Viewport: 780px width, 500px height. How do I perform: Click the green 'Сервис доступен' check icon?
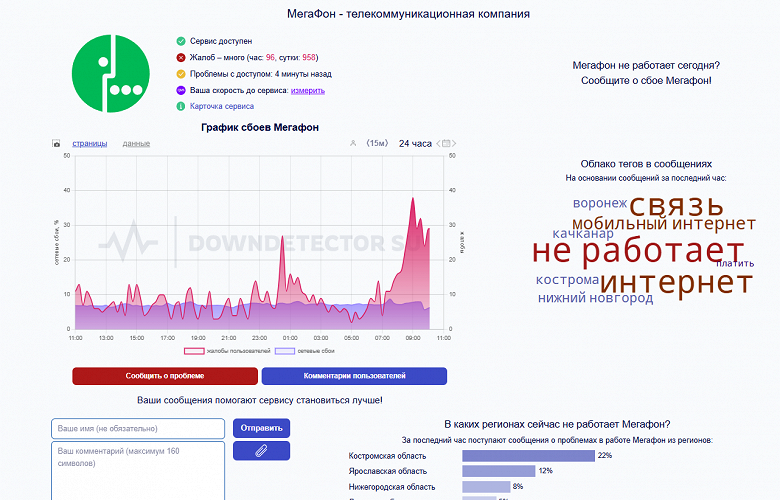pyautogui.click(x=181, y=41)
